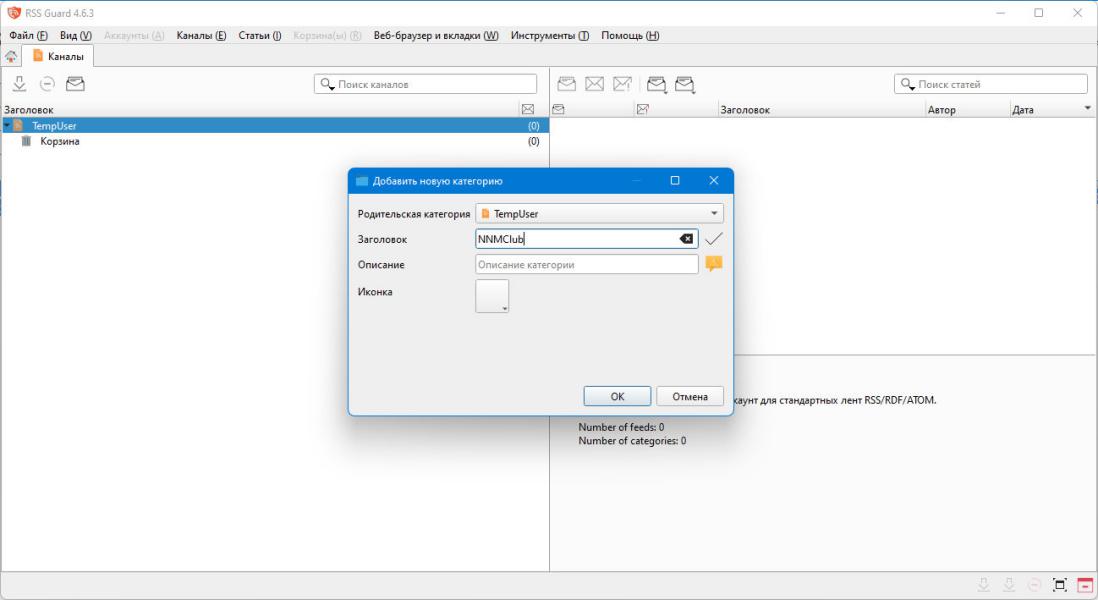Open the Статьи menu
1098x600 pixels.
(259, 36)
